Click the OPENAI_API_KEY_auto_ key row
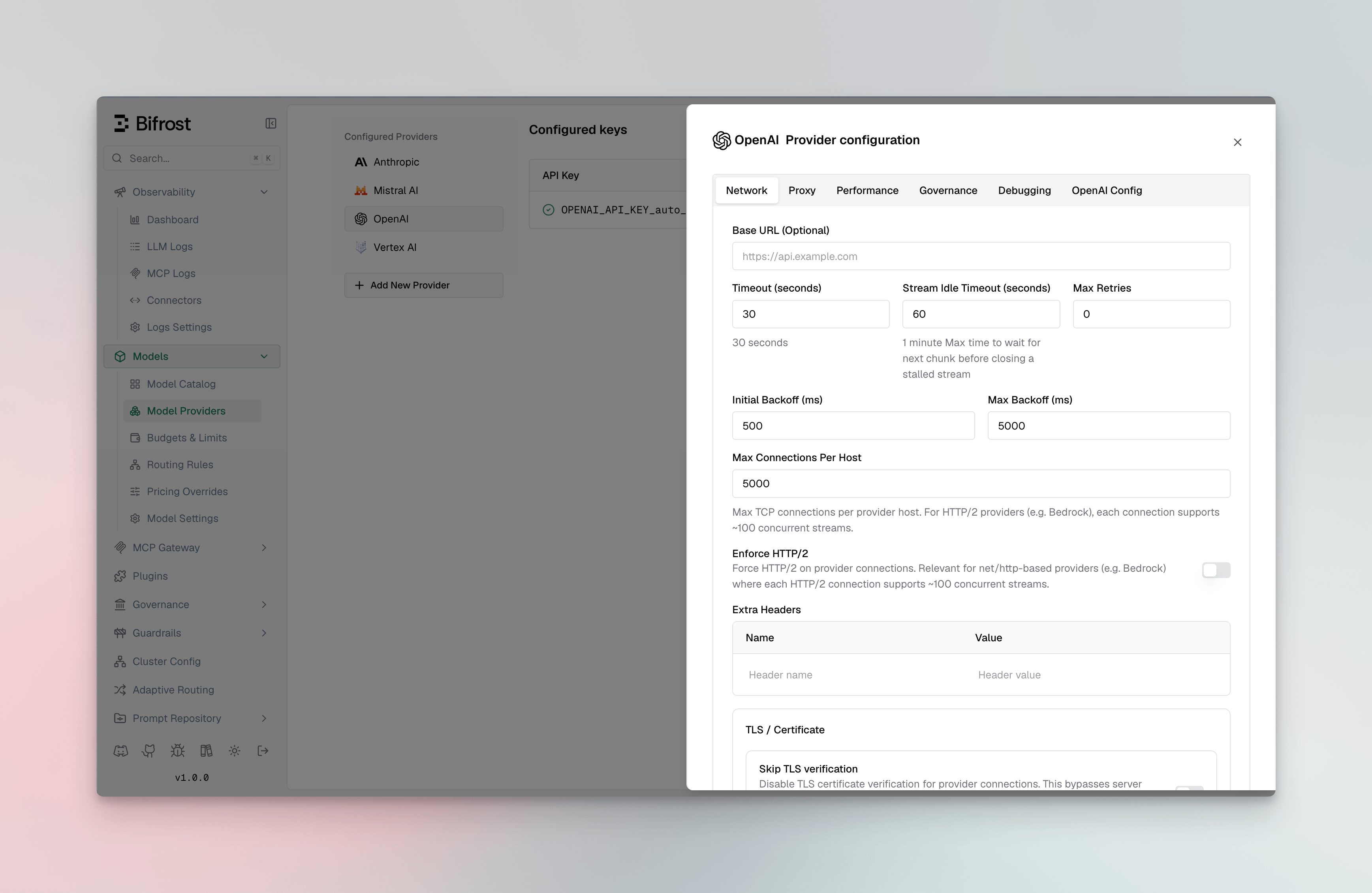Image resolution: width=1372 pixels, height=893 pixels. 608,211
